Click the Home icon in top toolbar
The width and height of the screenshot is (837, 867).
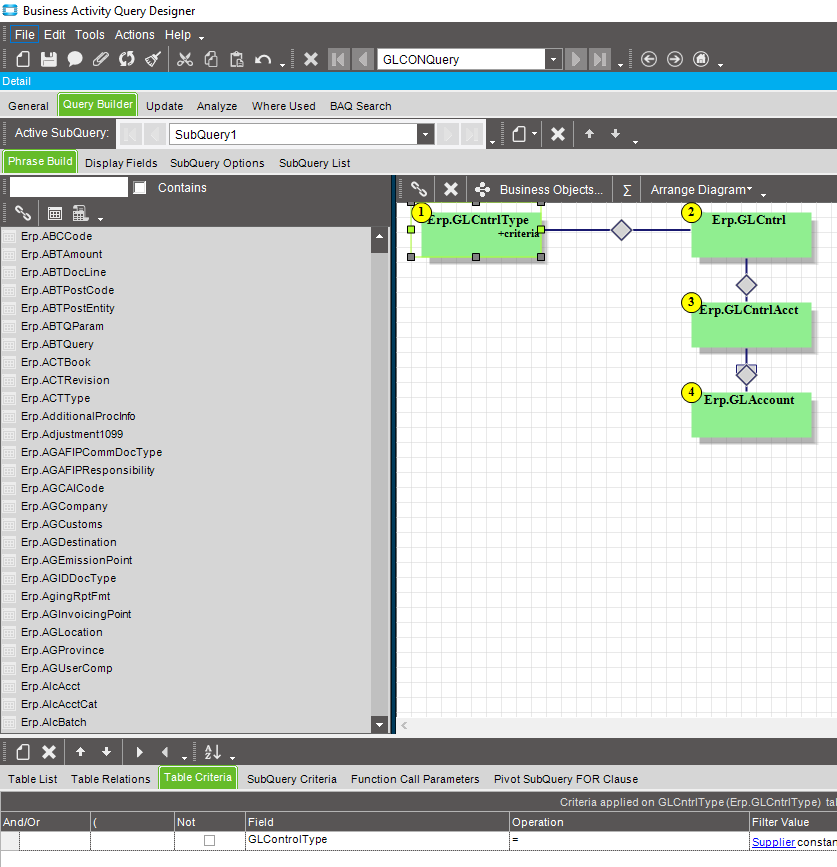pos(701,59)
